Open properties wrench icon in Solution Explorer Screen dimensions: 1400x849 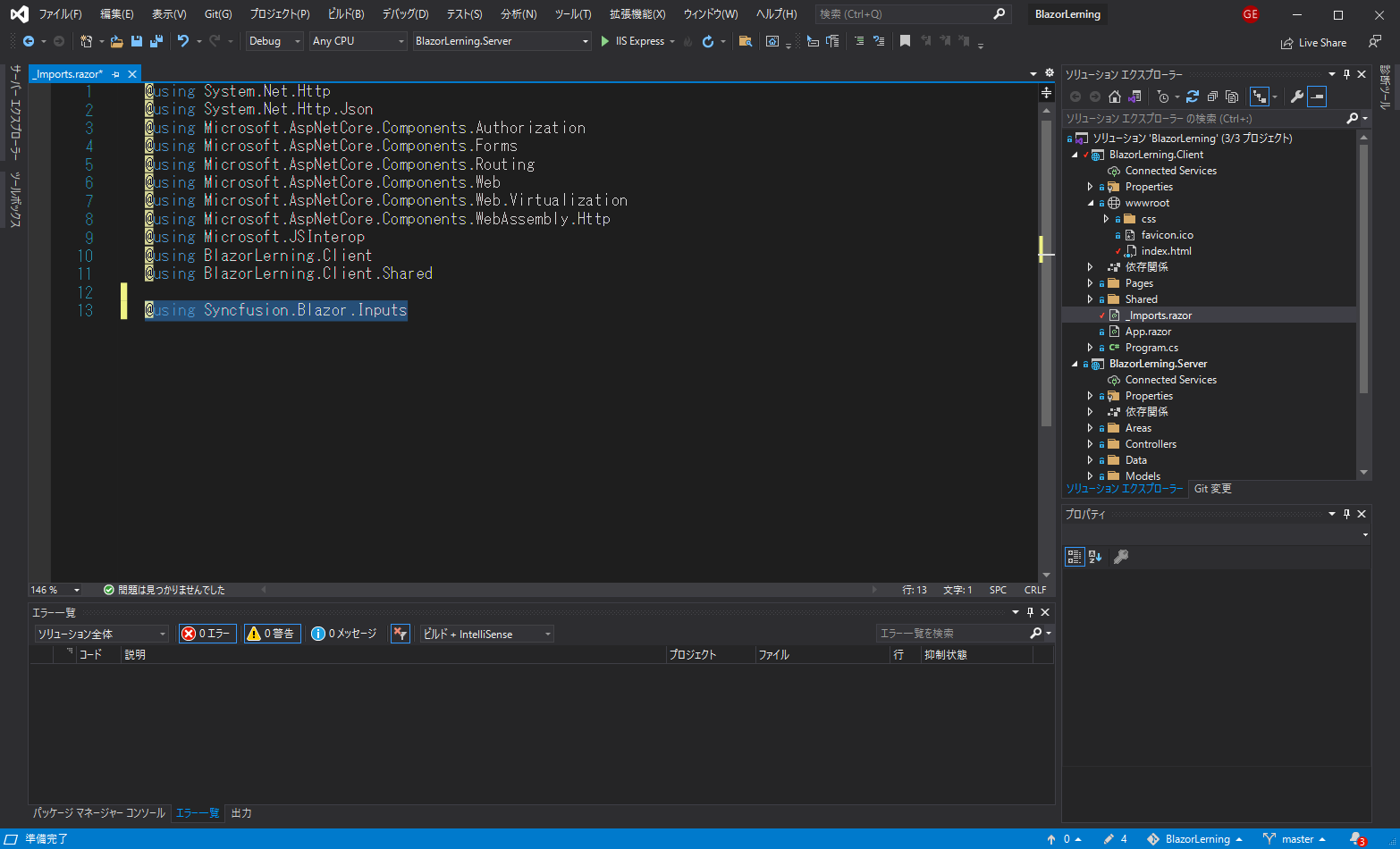(x=1296, y=97)
